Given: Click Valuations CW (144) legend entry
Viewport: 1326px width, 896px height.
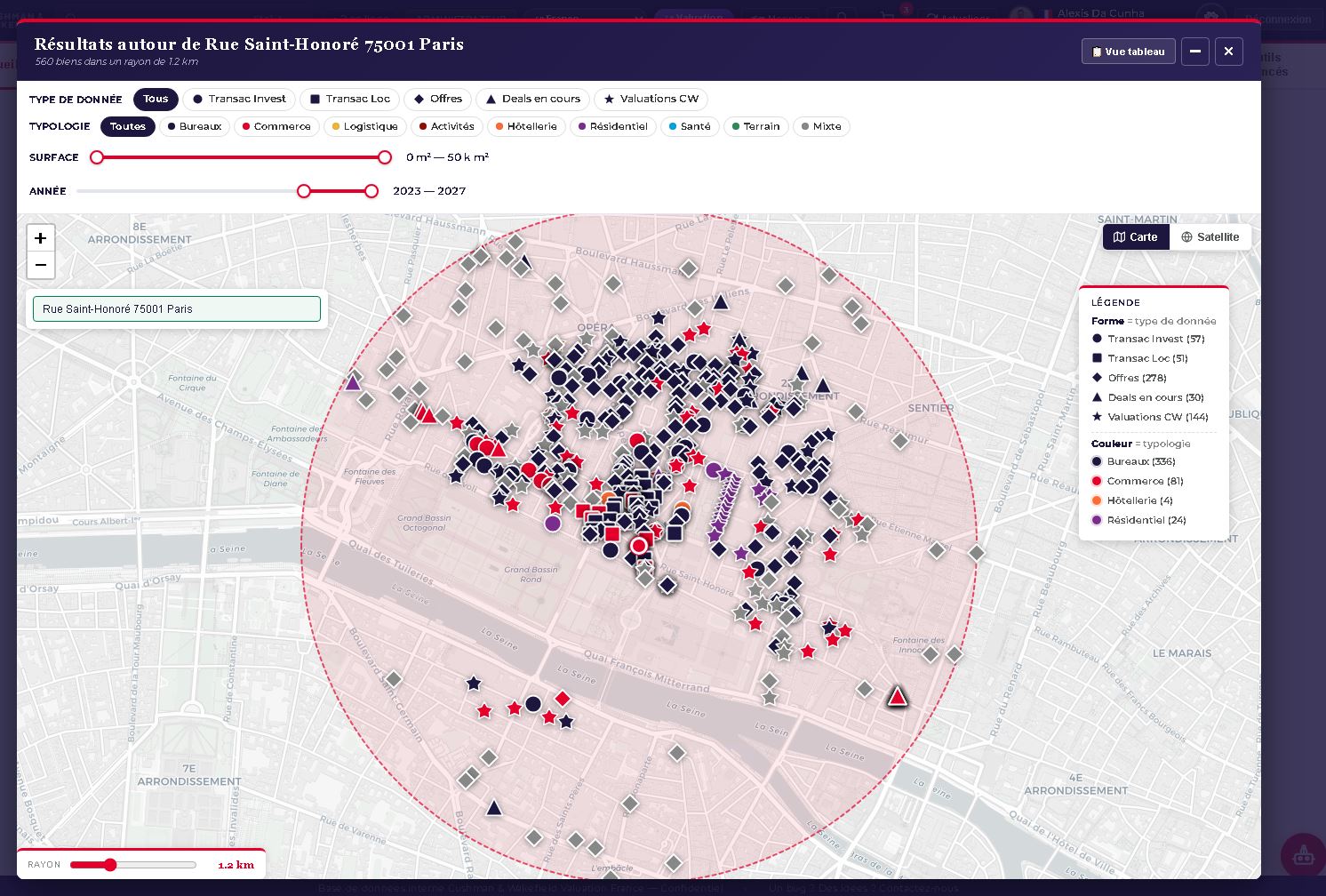Looking at the screenshot, I should (x=1150, y=417).
